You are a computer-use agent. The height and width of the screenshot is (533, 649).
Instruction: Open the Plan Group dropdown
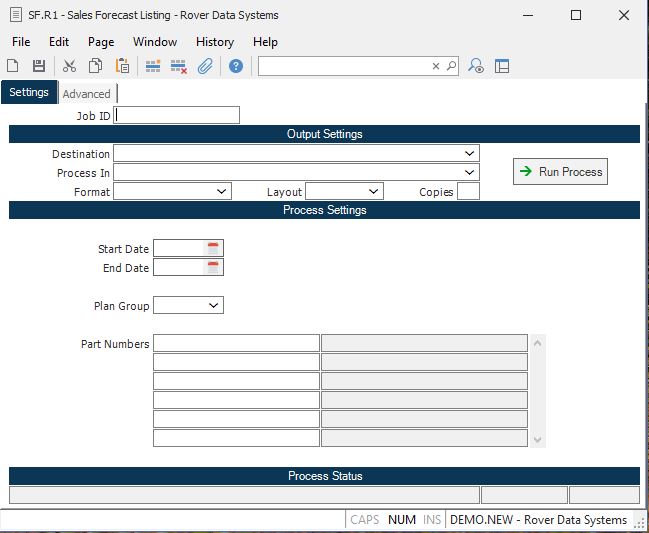(214, 305)
